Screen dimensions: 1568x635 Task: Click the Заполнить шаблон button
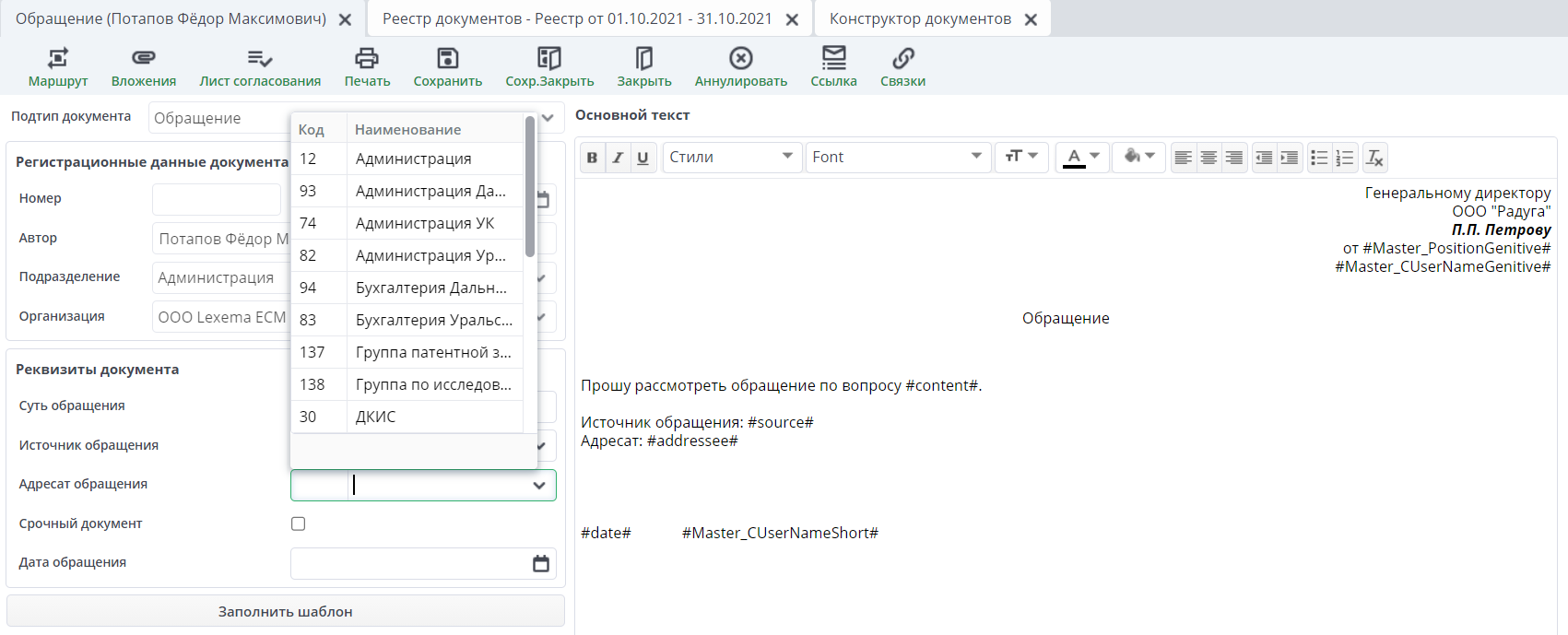tap(285, 611)
